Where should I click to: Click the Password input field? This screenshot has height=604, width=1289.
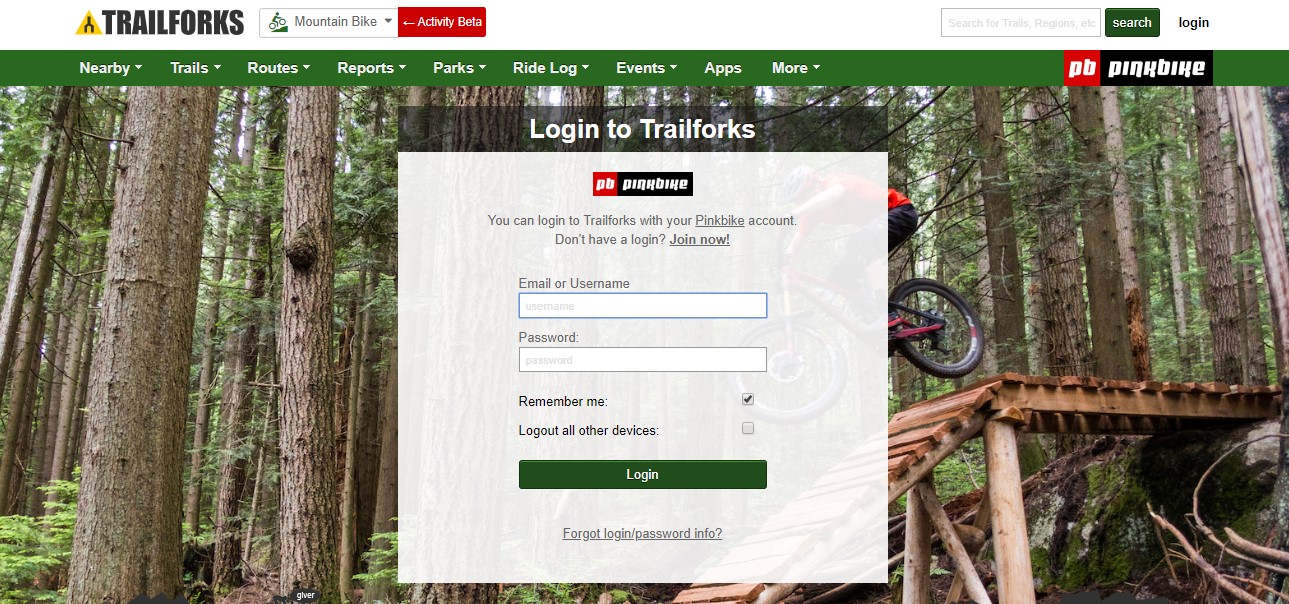(642, 360)
